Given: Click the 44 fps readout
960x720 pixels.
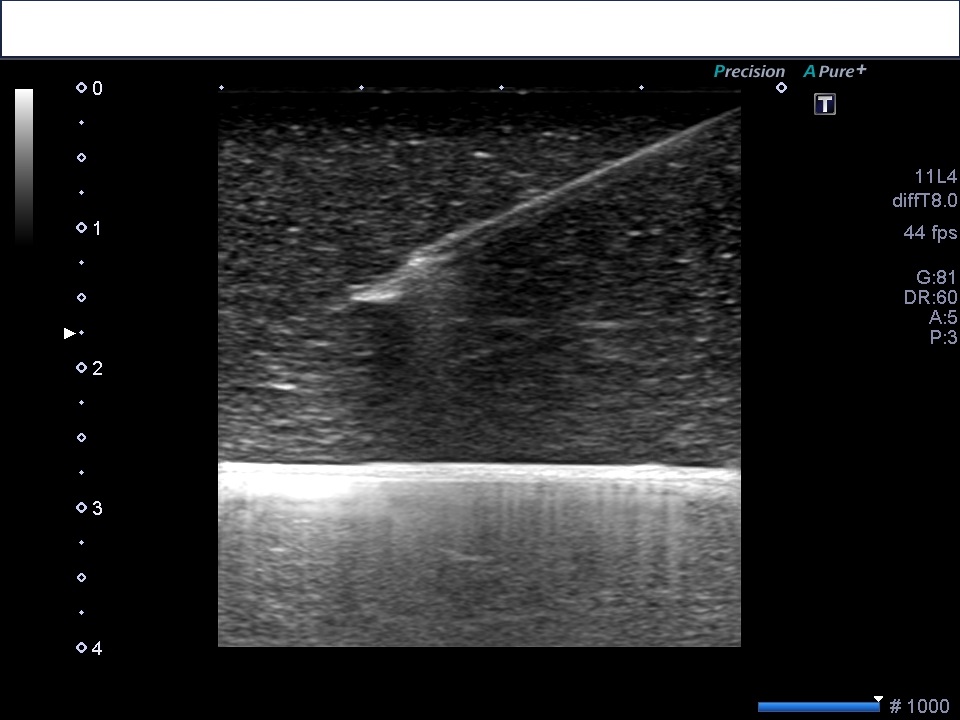Looking at the screenshot, I should (930, 233).
